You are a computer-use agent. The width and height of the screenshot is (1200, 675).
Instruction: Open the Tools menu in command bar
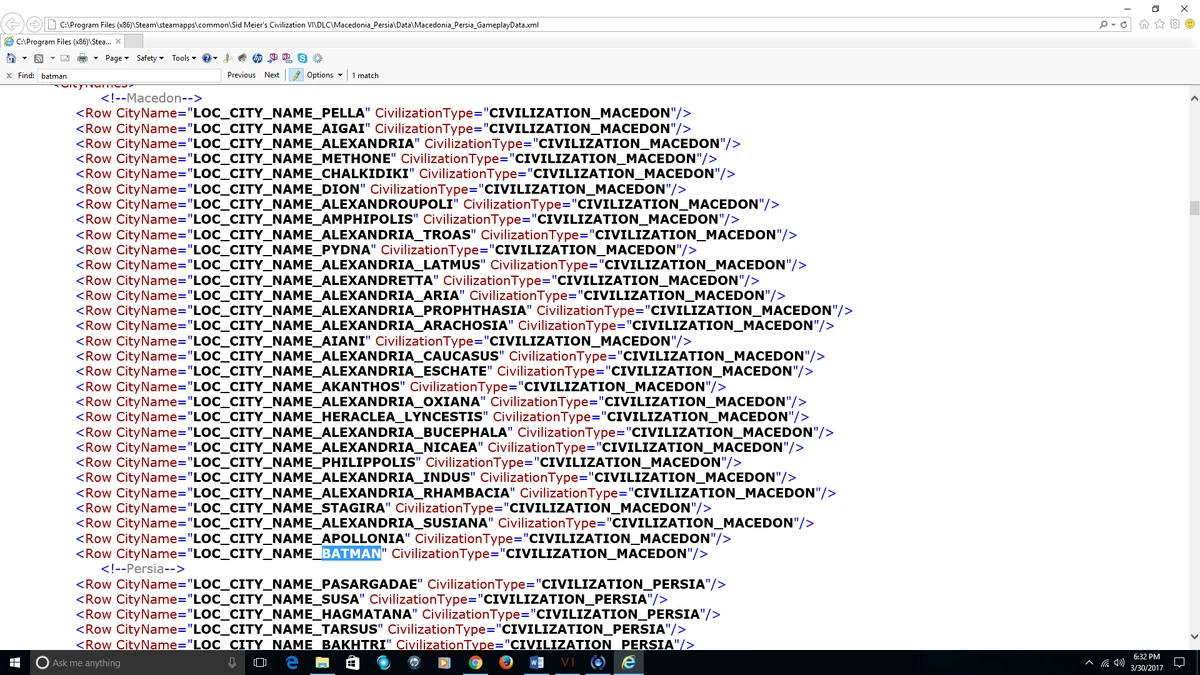pyautogui.click(x=183, y=58)
